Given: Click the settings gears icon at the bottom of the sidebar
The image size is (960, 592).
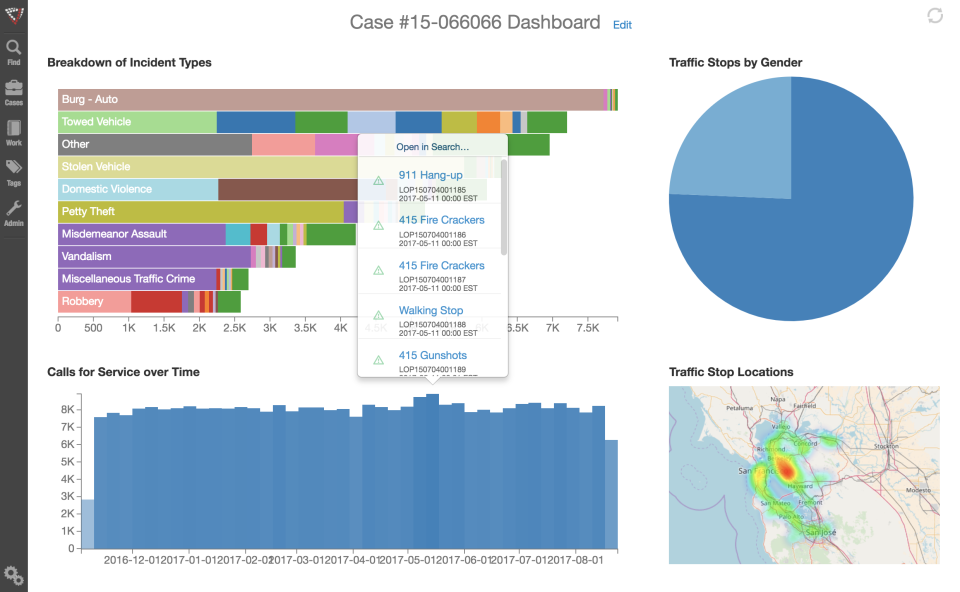Looking at the screenshot, I should pyautogui.click(x=13, y=575).
